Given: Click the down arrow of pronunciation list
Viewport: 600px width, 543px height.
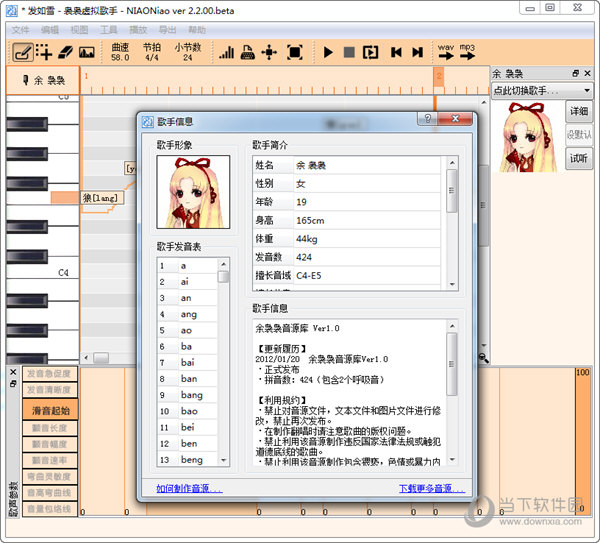Looking at the screenshot, I should coord(224,460).
